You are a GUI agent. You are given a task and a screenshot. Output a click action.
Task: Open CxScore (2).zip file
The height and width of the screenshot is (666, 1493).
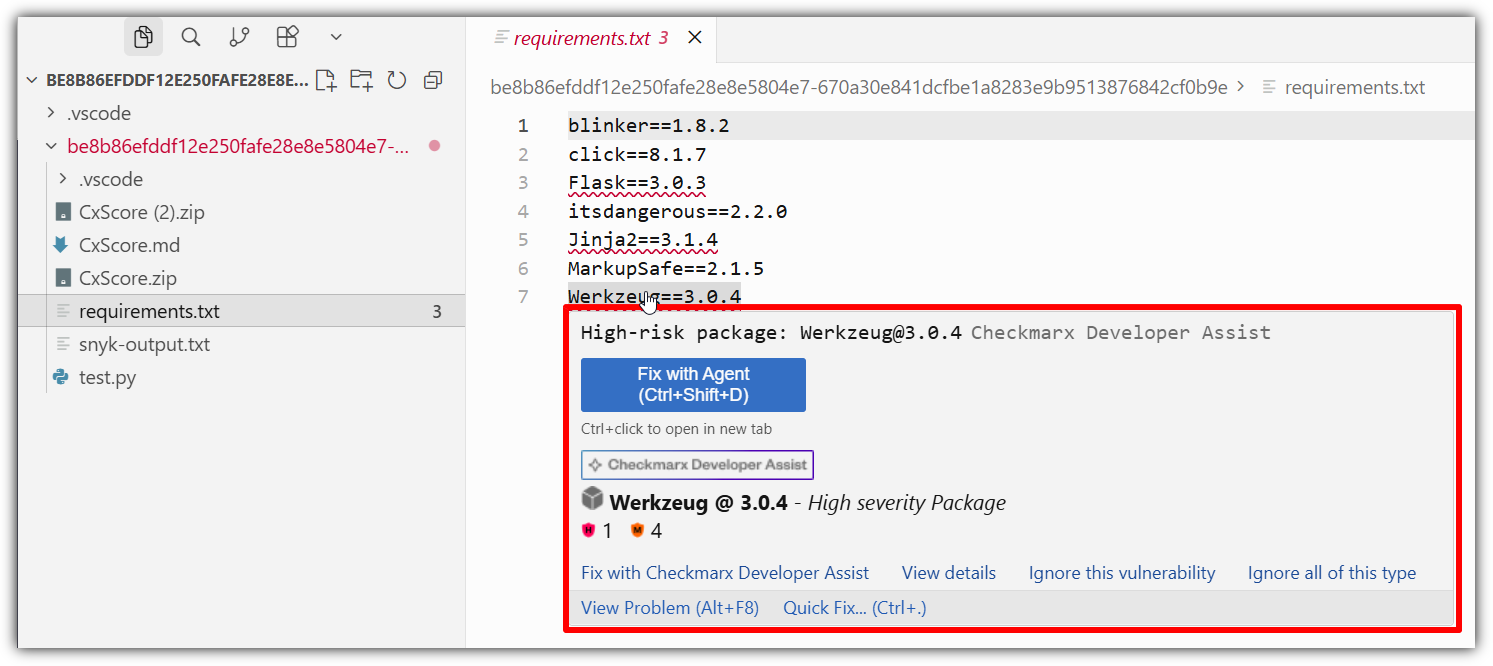141,212
